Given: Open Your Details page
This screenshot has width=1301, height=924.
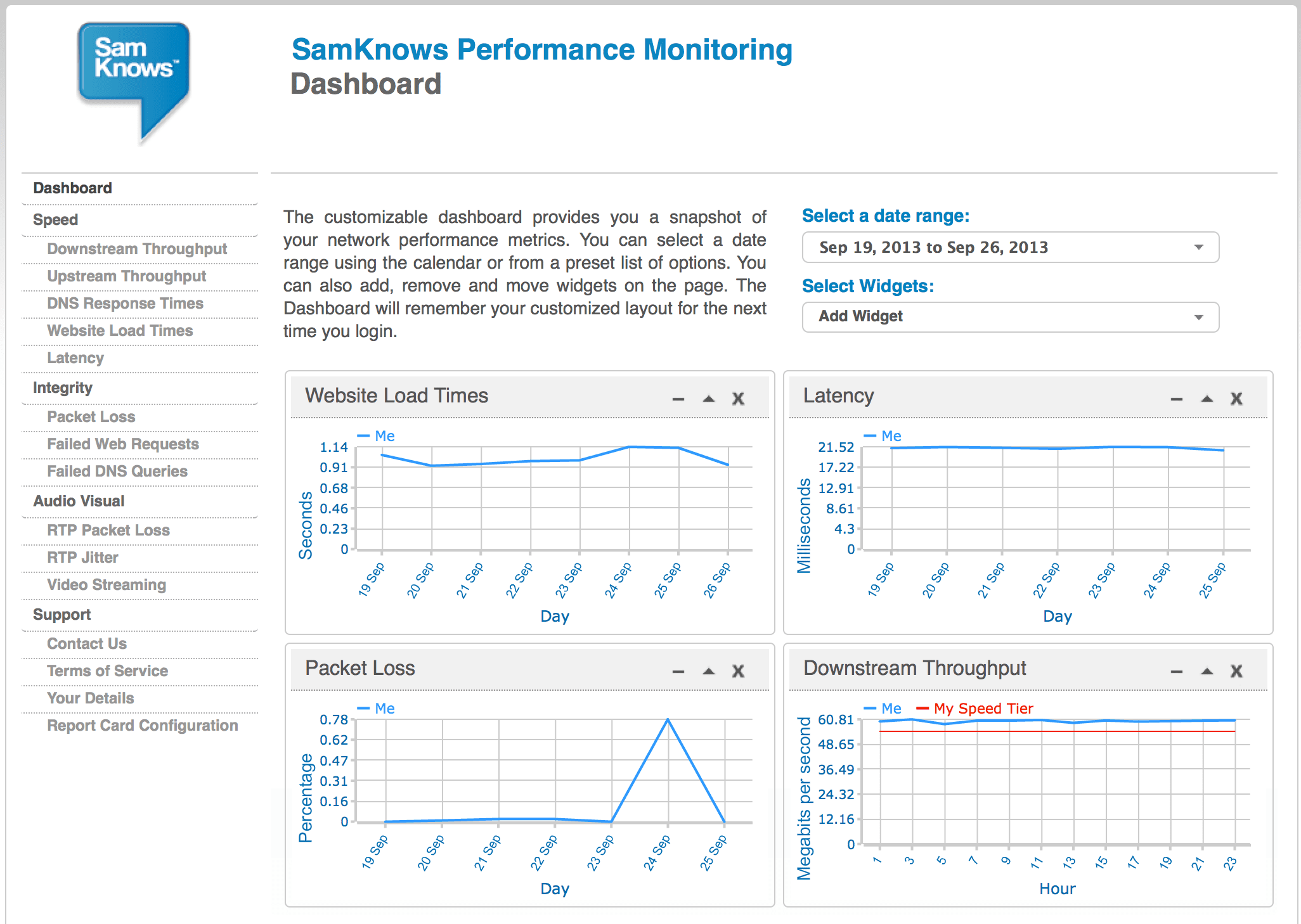Looking at the screenshot, I should pyautogui.click(x=91, y=698).
